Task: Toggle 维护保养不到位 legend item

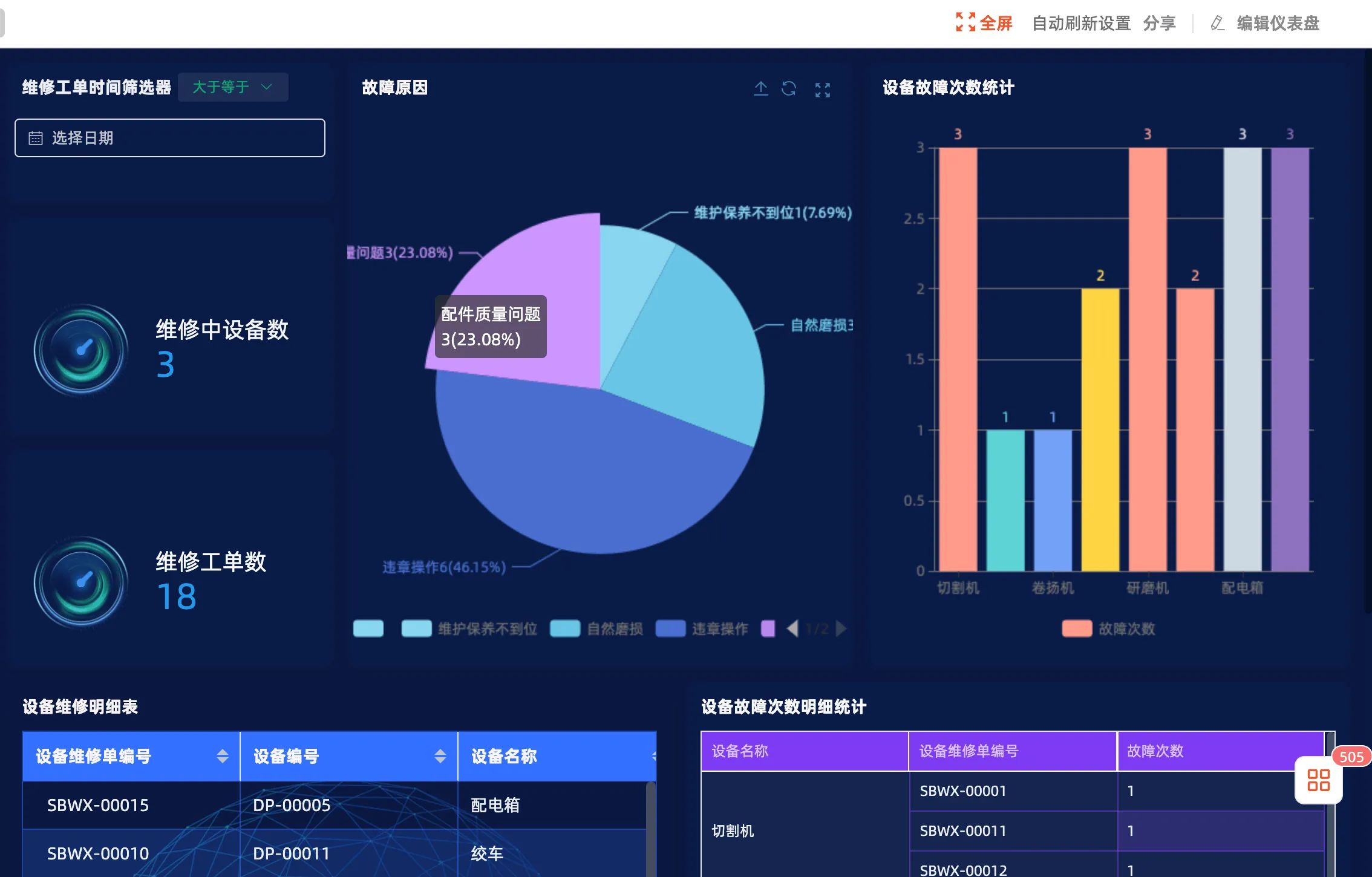Action: pos(487,629)
